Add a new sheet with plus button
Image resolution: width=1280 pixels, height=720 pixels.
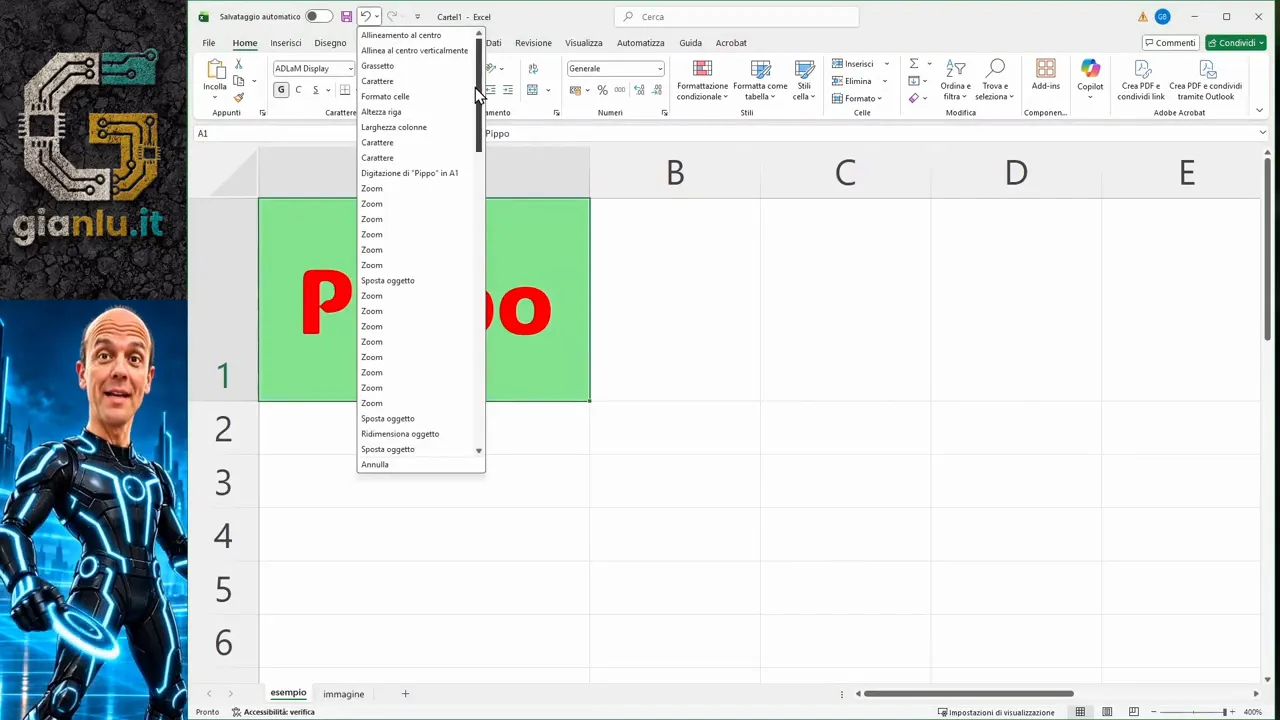pos(405,694)
